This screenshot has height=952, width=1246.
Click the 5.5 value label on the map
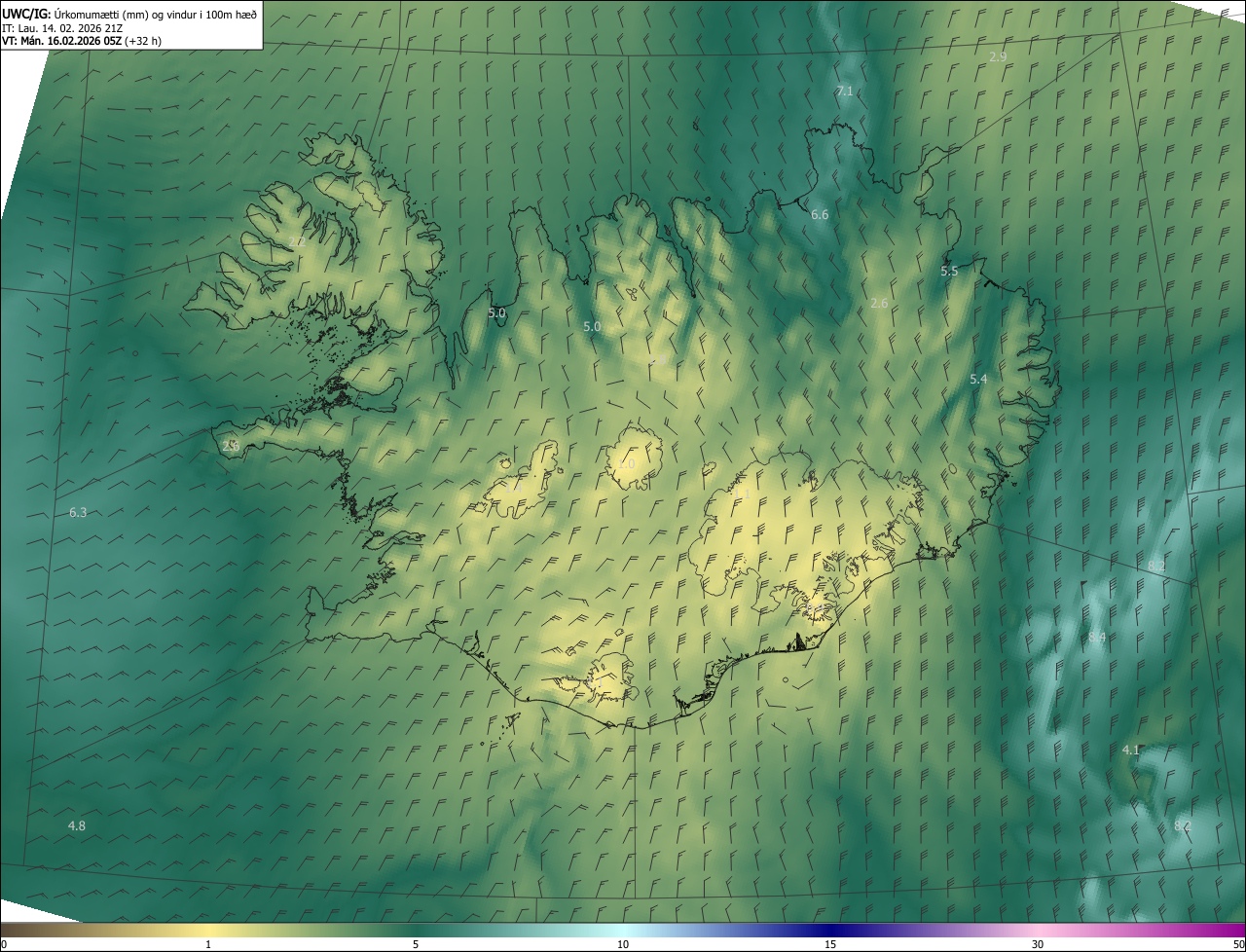point(949,271)
